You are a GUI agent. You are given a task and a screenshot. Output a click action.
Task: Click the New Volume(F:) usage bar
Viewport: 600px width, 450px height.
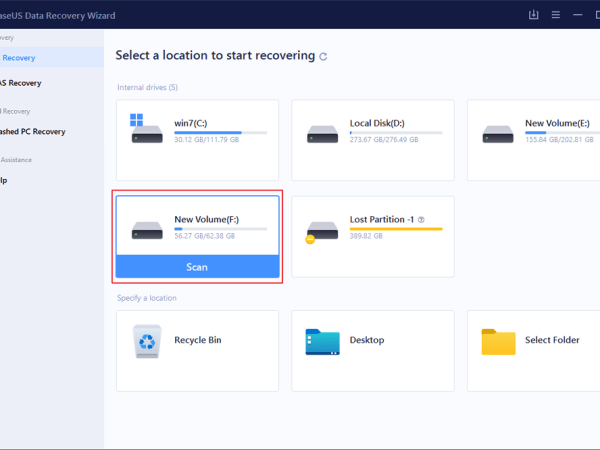220,229
